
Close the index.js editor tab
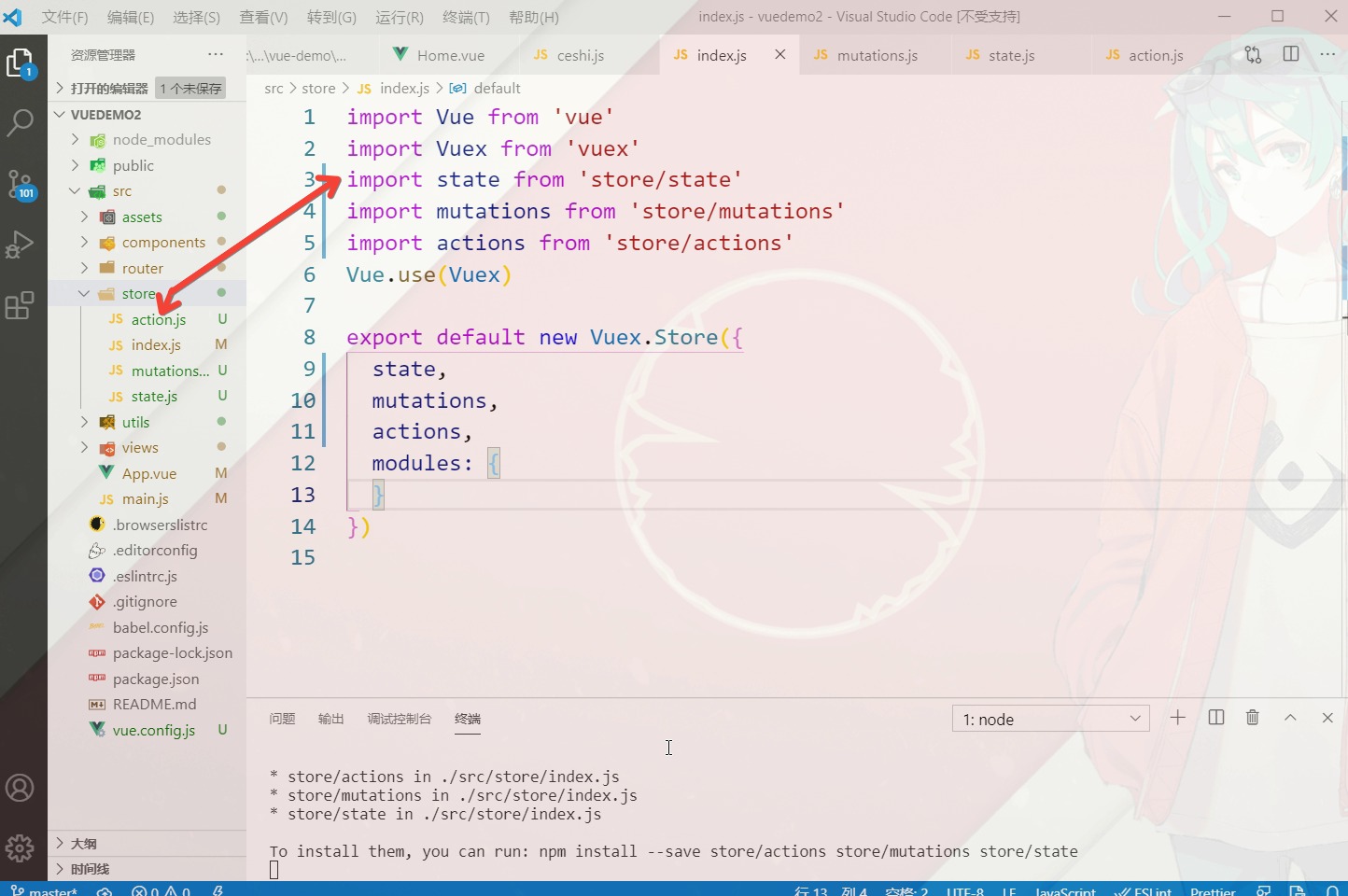779,54
